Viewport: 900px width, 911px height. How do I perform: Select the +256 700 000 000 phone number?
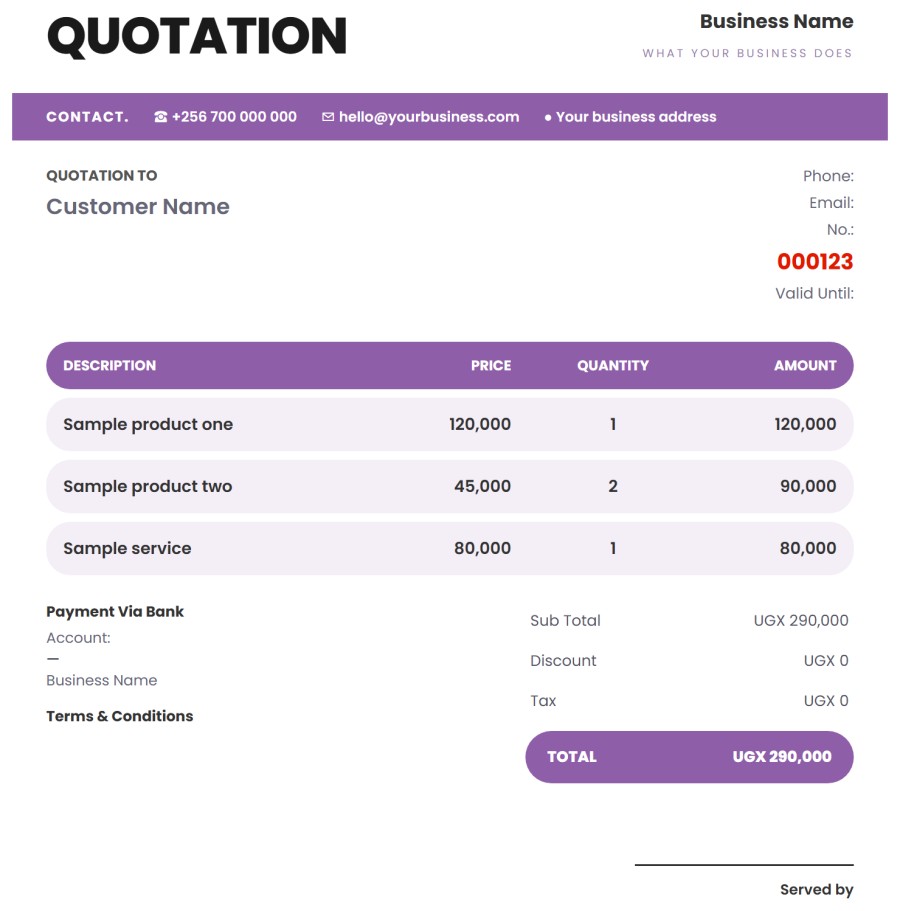pos(234,117)
